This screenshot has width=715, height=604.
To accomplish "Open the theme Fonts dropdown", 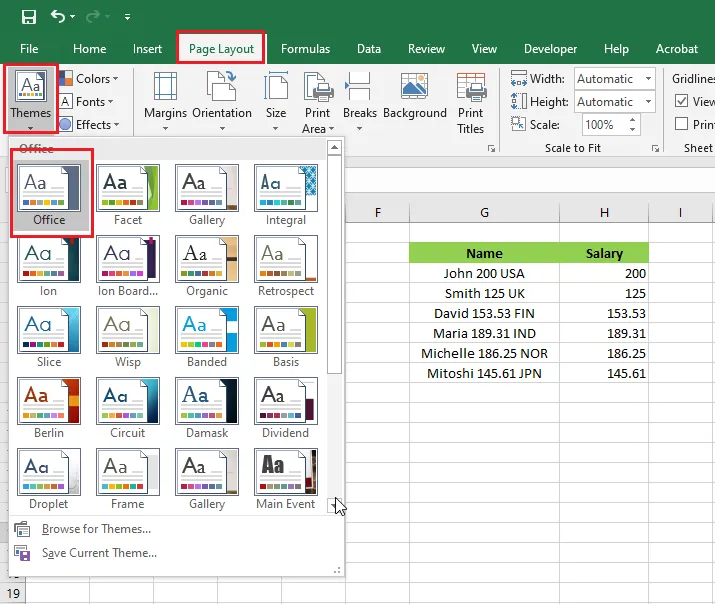I will 87,101.
